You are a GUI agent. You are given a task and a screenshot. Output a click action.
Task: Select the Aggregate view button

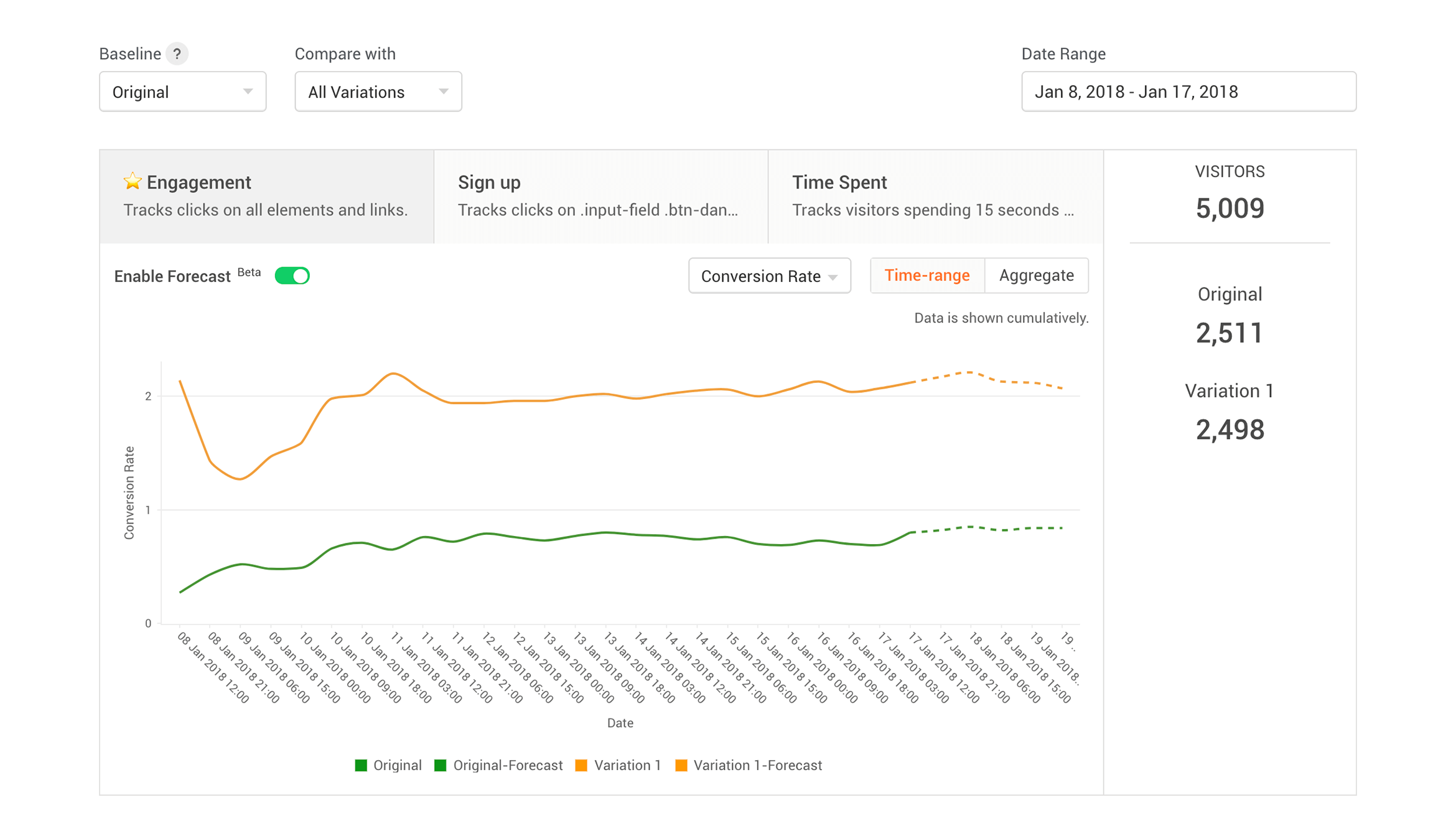[x=1036, y=275]
